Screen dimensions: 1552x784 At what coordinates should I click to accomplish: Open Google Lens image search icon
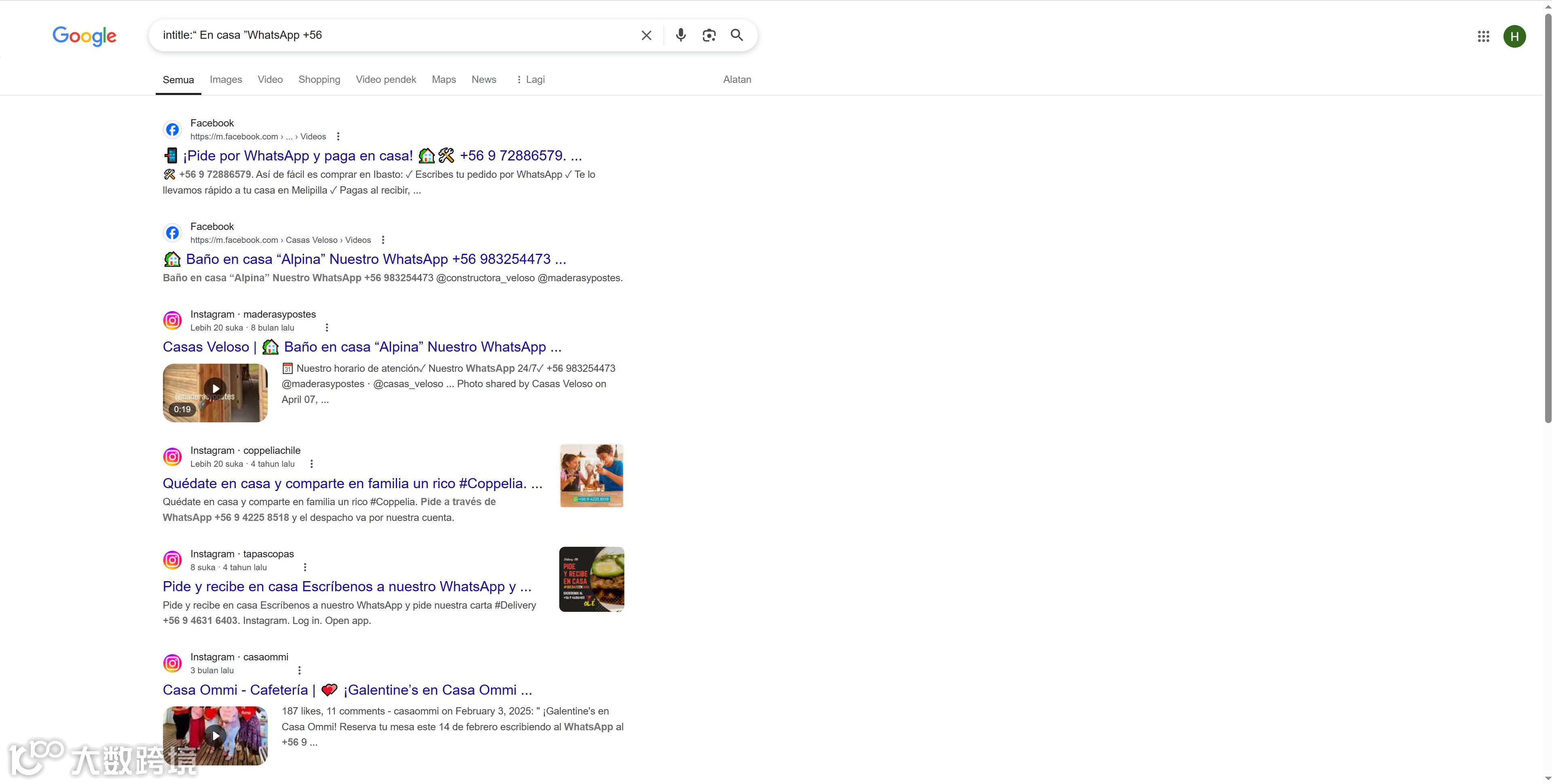coord(708,35)
